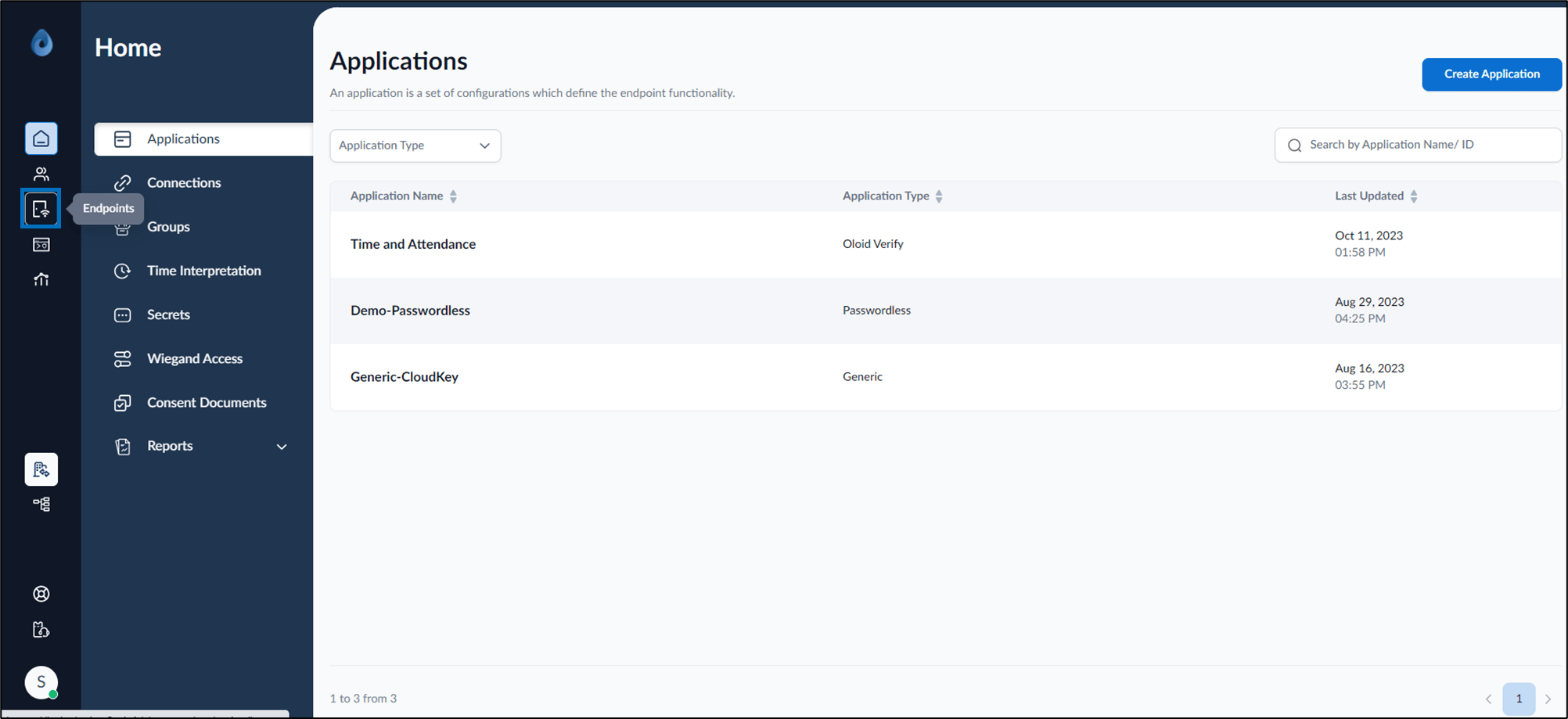Screen dimensions: 1568x719
Task: Click the Oloid logo icon
Action: coord(41,43)
